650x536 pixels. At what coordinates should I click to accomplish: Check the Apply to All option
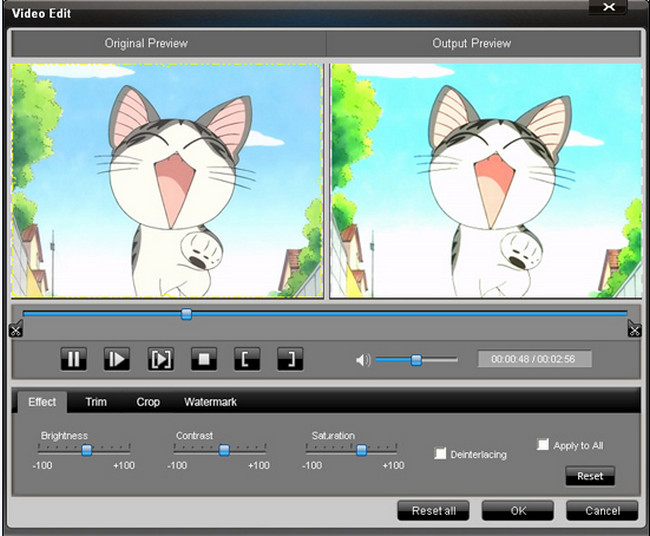click(x=543, y=444)
